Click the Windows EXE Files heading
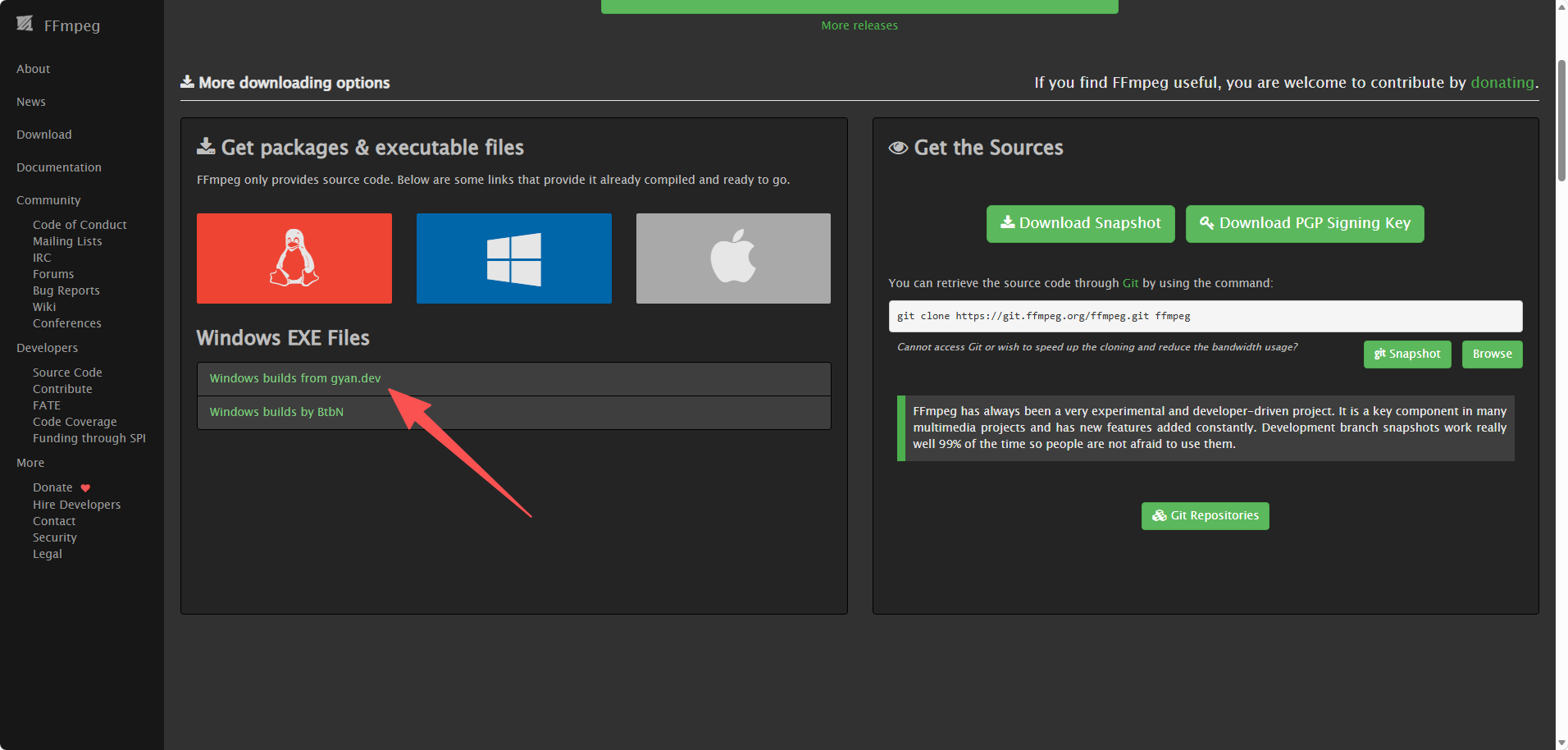This screenshot has height=750, width=1568. pos(283,338)
